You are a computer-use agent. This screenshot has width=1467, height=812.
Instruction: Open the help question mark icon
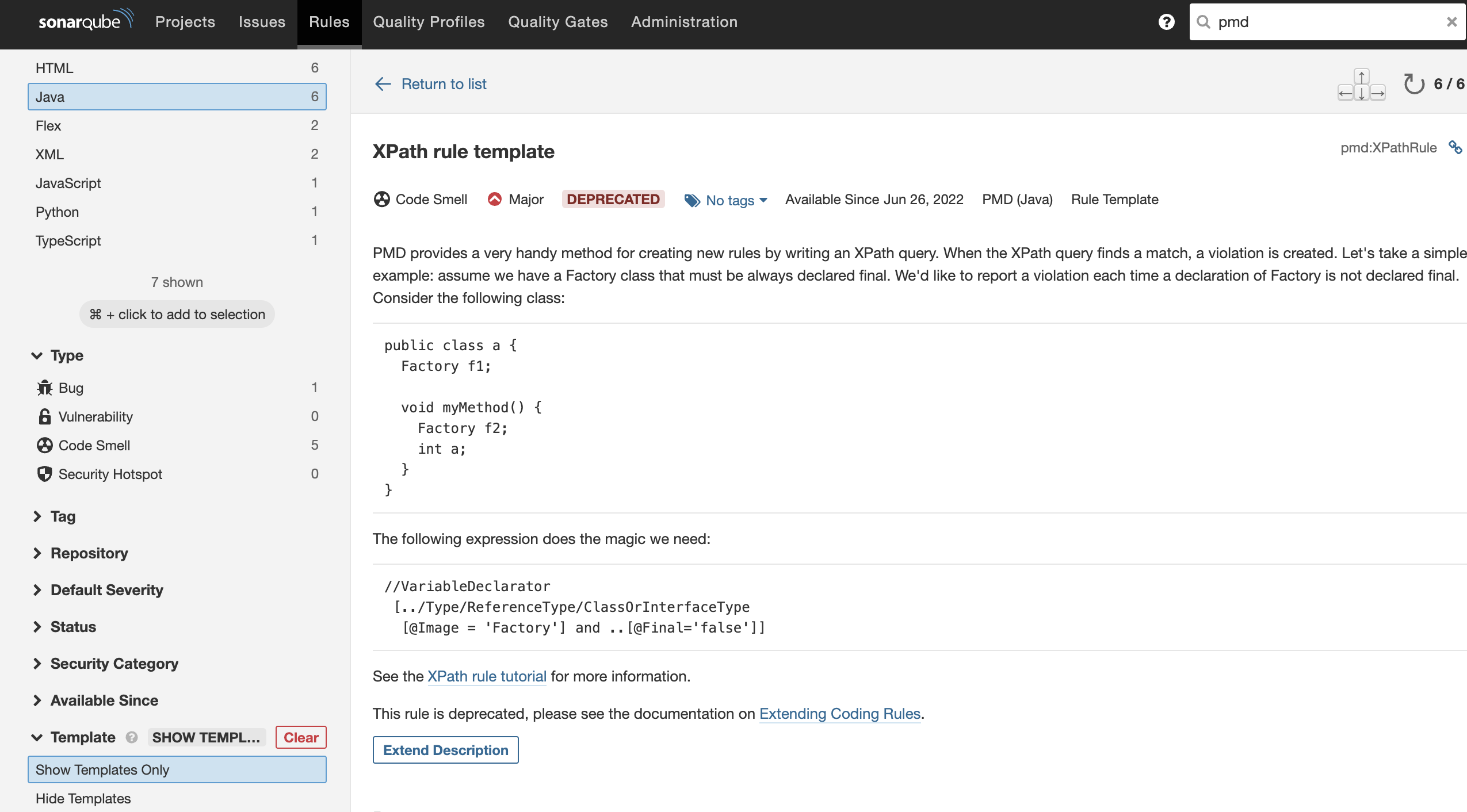[1166, 22]
